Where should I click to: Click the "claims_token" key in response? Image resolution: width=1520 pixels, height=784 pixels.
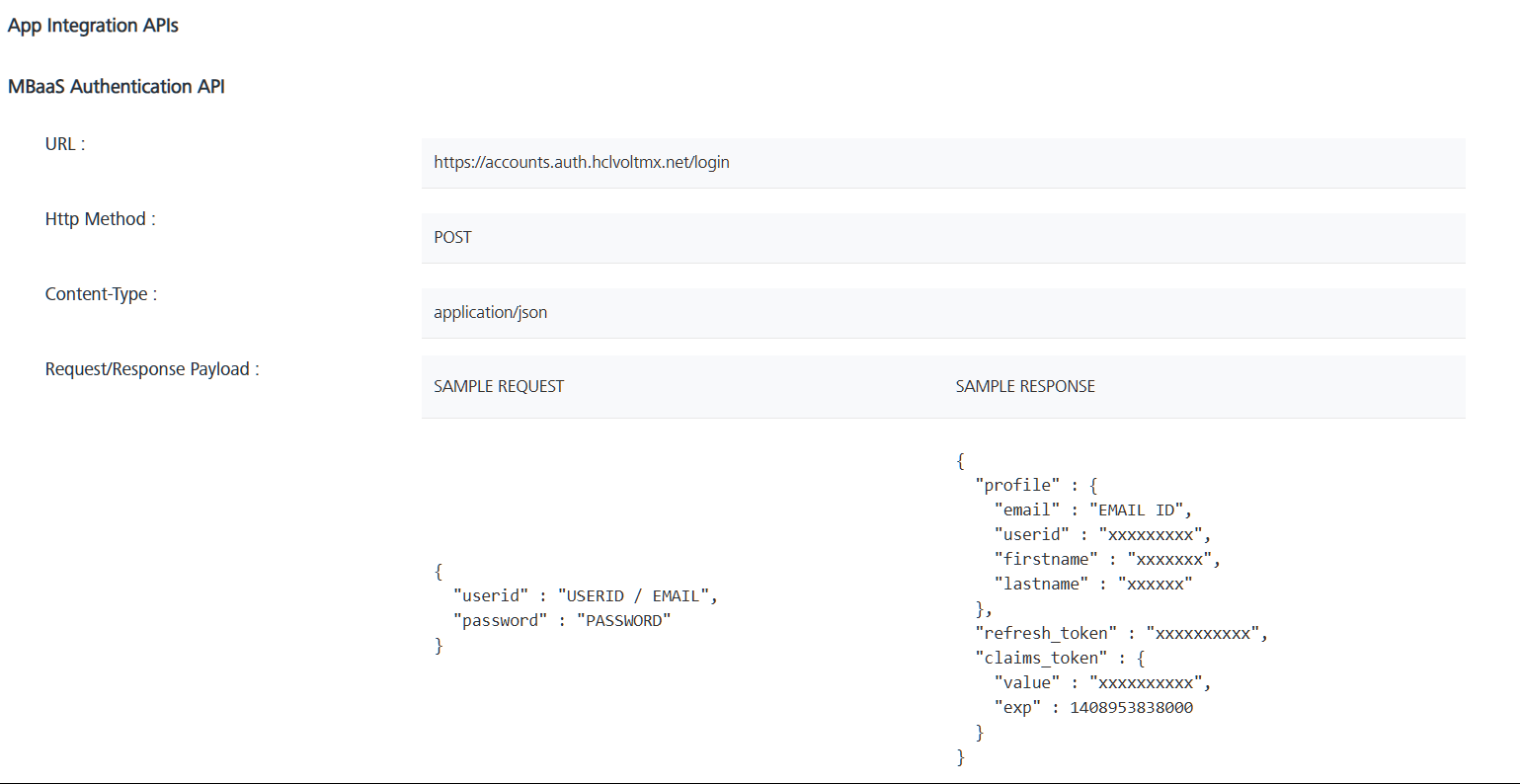[1041, 659]
